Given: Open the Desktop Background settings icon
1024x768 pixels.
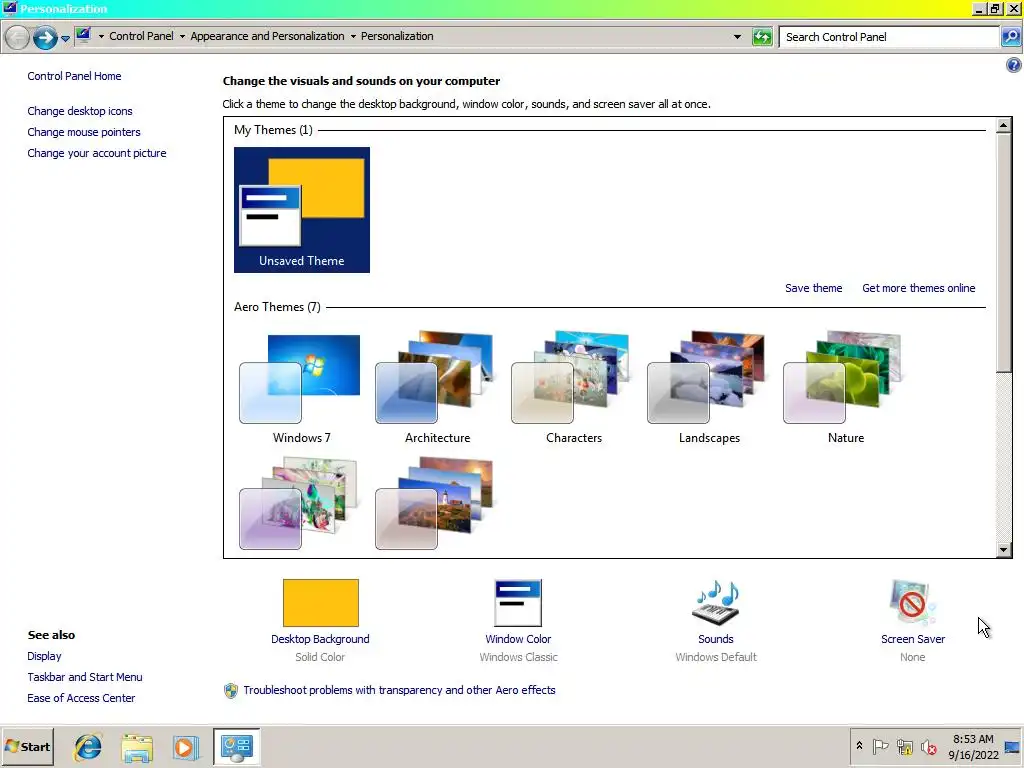Looking at the screenshot, I should [x=321, y=602].
